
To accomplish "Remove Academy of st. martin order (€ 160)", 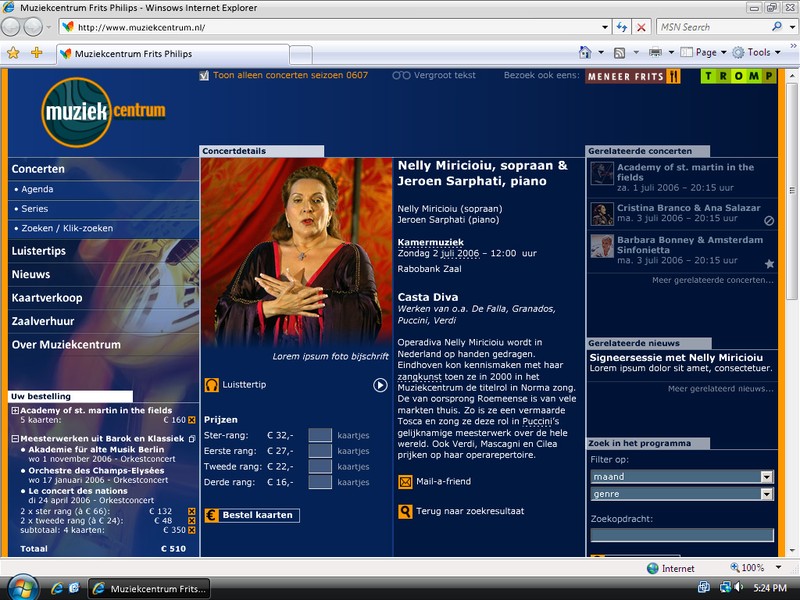I will (192, 420).
